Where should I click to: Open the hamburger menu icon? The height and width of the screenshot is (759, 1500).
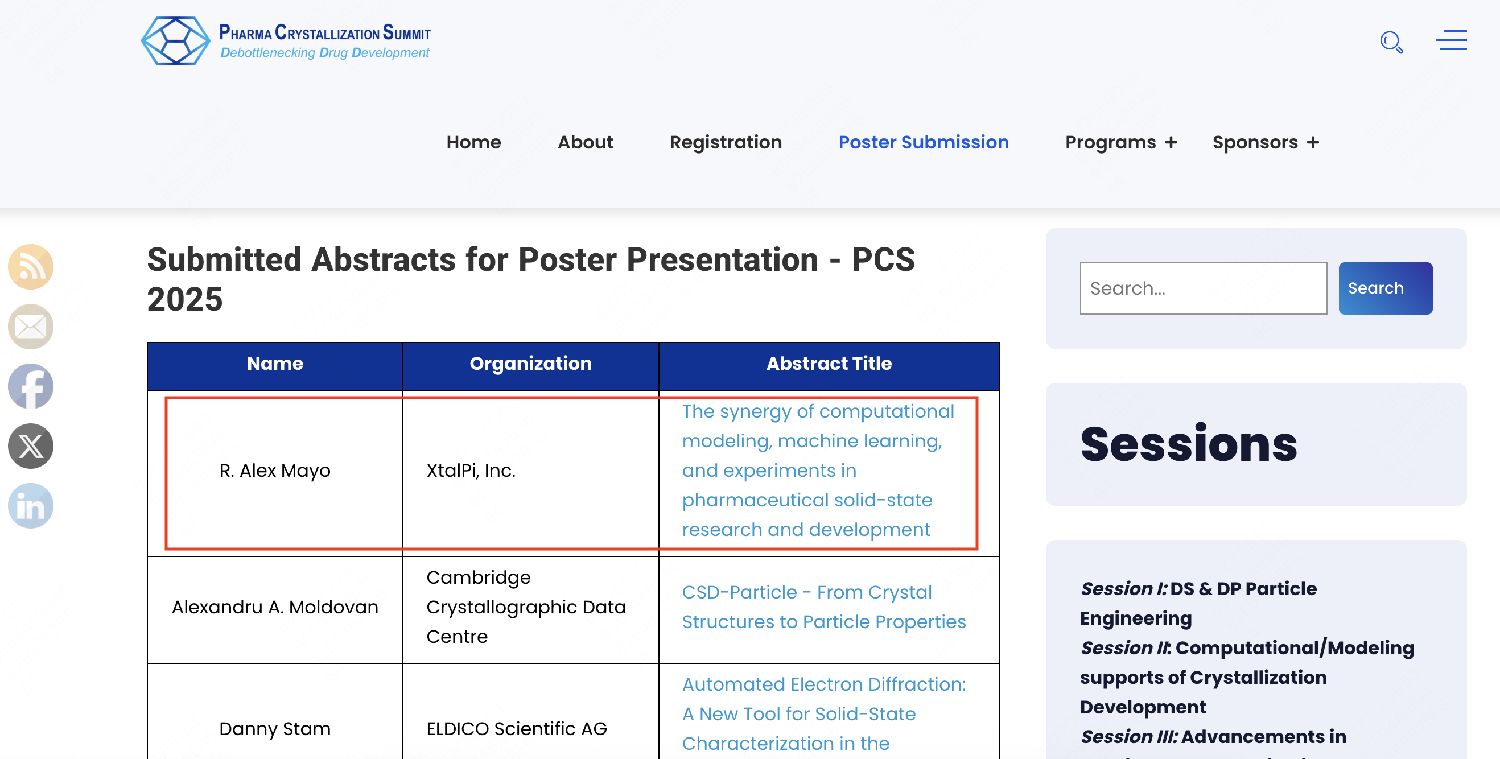click(1451, 41)
